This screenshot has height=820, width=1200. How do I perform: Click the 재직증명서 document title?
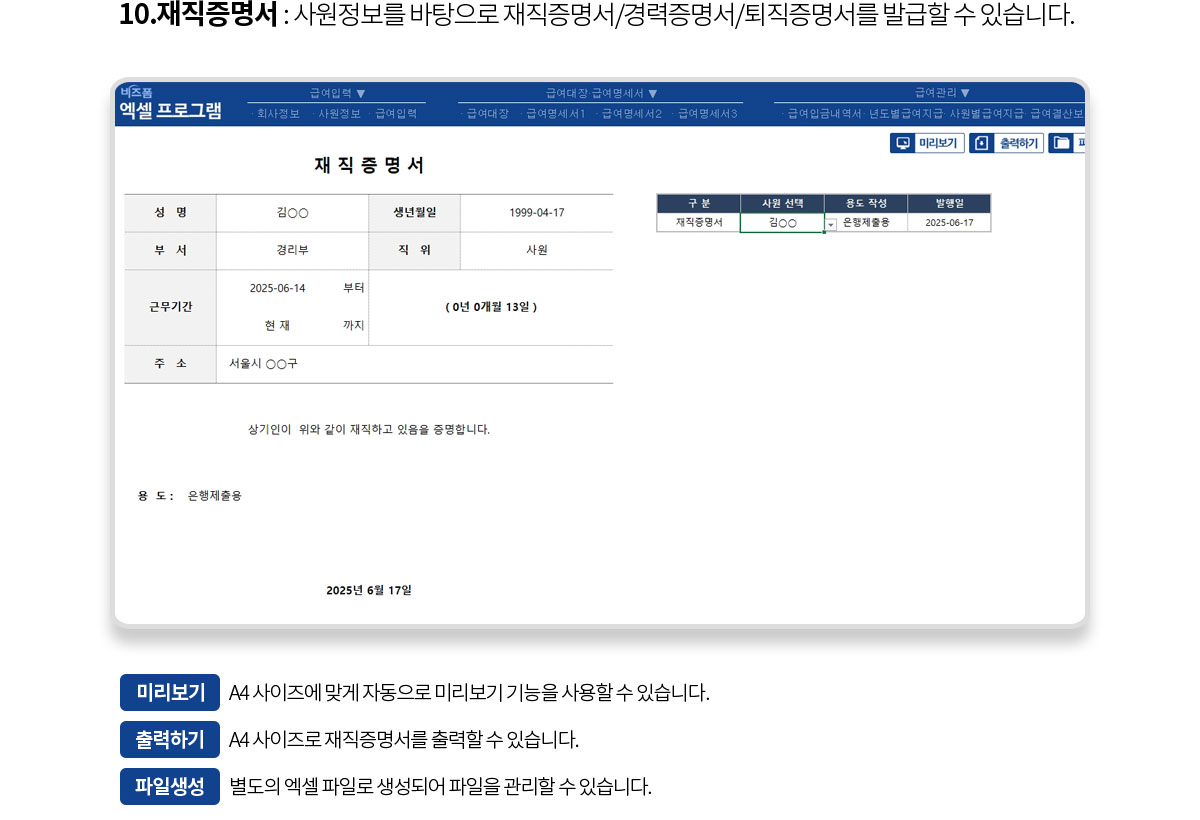[369, 165]
